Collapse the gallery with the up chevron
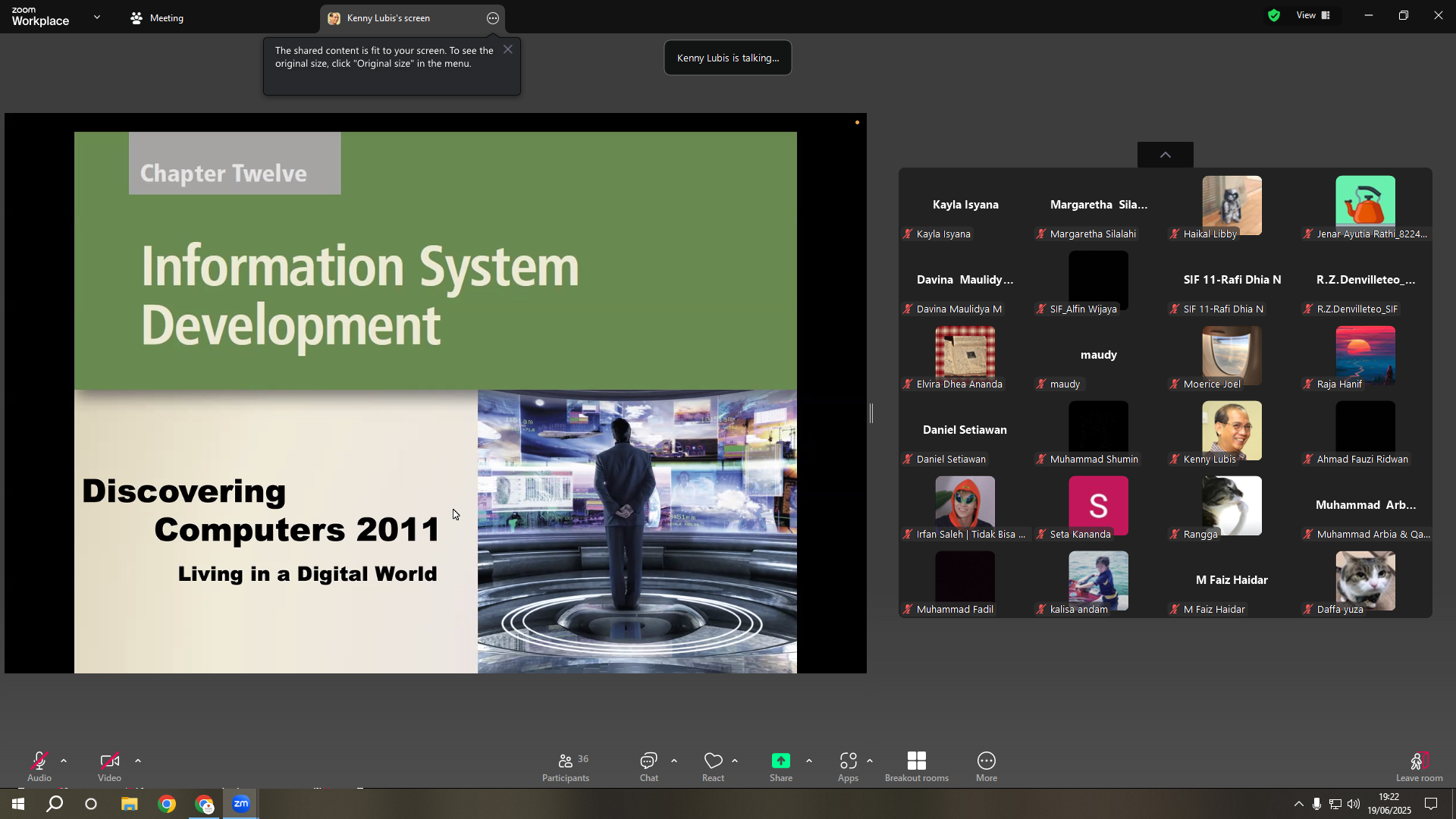This screenshot has width=1456, height=819. [1166, 155]
